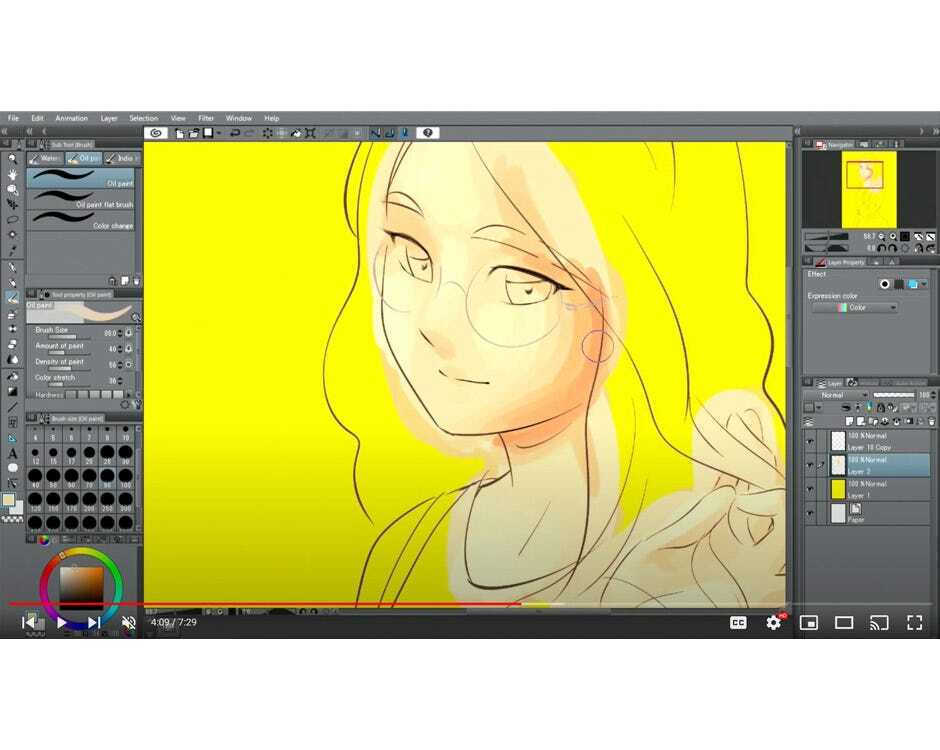Pick the Hand move tool
The width and height of the screenshot is (940, 750).
point(12,174)
